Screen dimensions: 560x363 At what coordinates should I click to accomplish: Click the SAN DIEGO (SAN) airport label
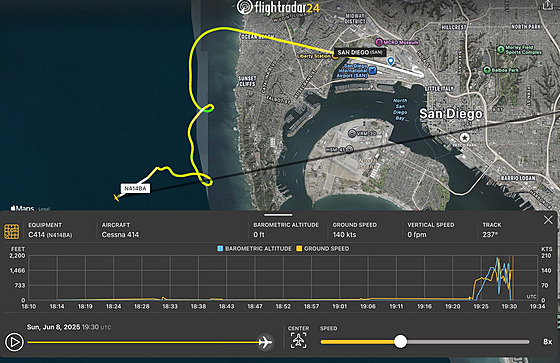tap(360, 53)
